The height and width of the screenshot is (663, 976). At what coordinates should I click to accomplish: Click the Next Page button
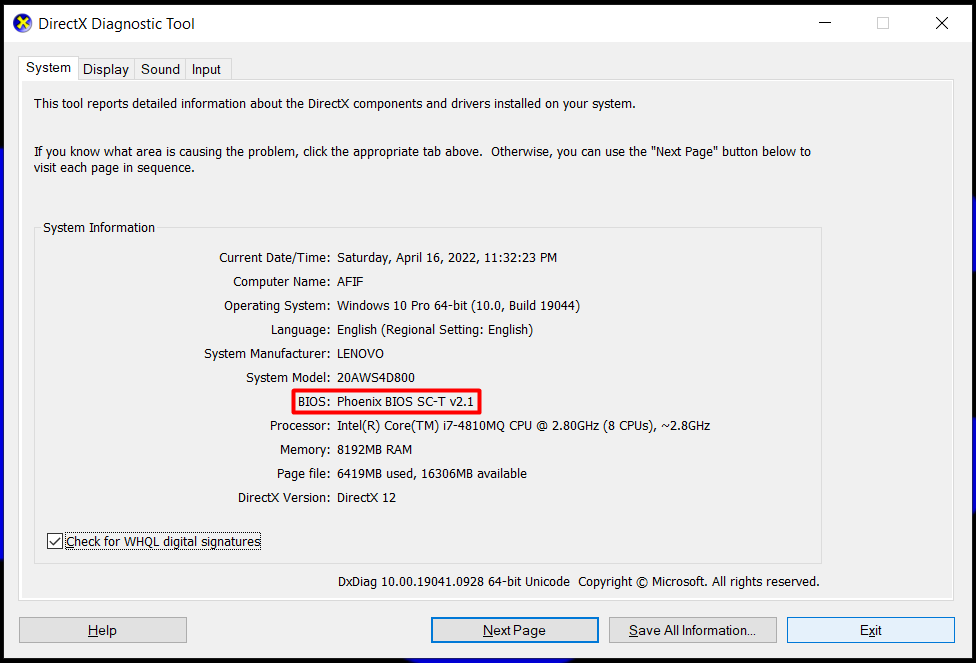tap(514, 630)
